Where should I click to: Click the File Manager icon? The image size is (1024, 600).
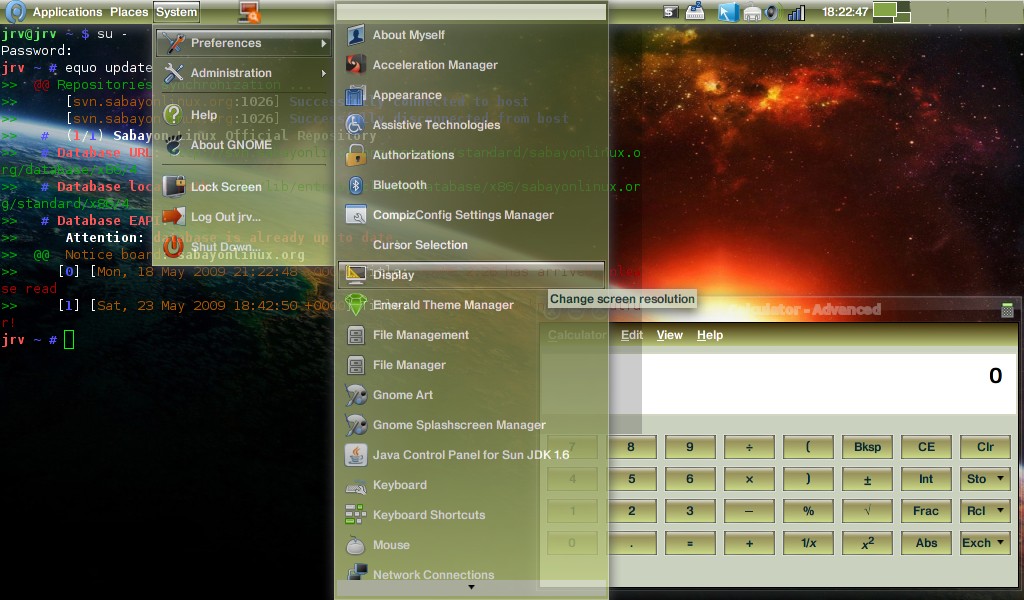356,366
